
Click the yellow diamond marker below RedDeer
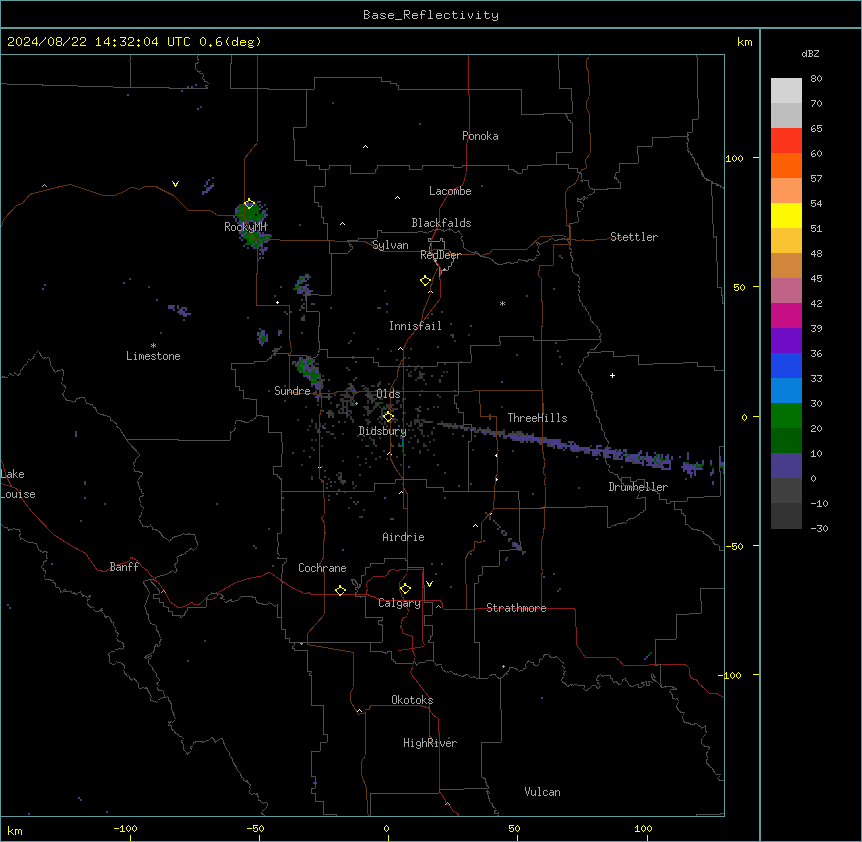click(425, 280)
